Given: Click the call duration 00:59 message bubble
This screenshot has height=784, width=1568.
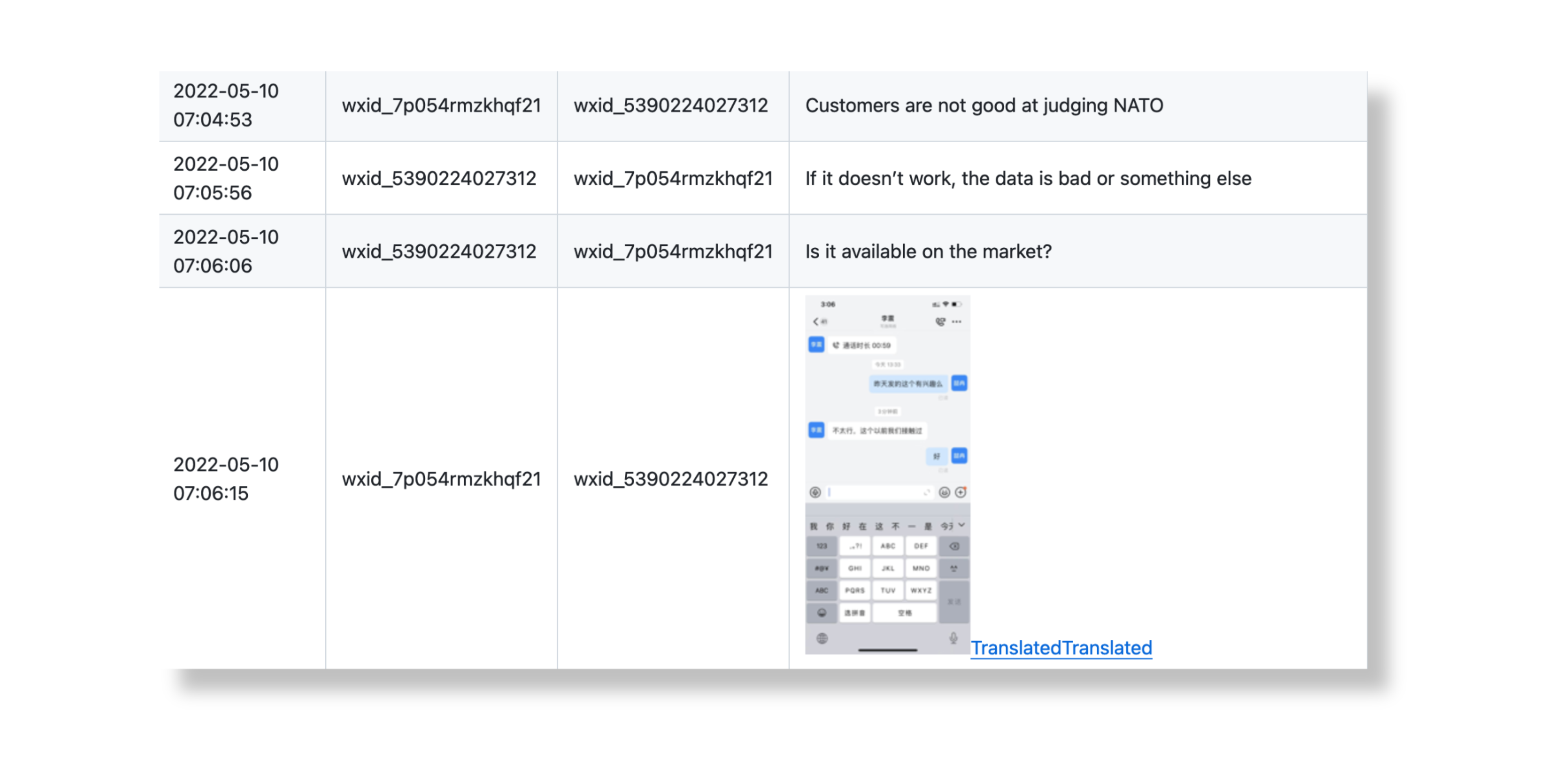Looking at the screenshot, I should pos(862,345).
